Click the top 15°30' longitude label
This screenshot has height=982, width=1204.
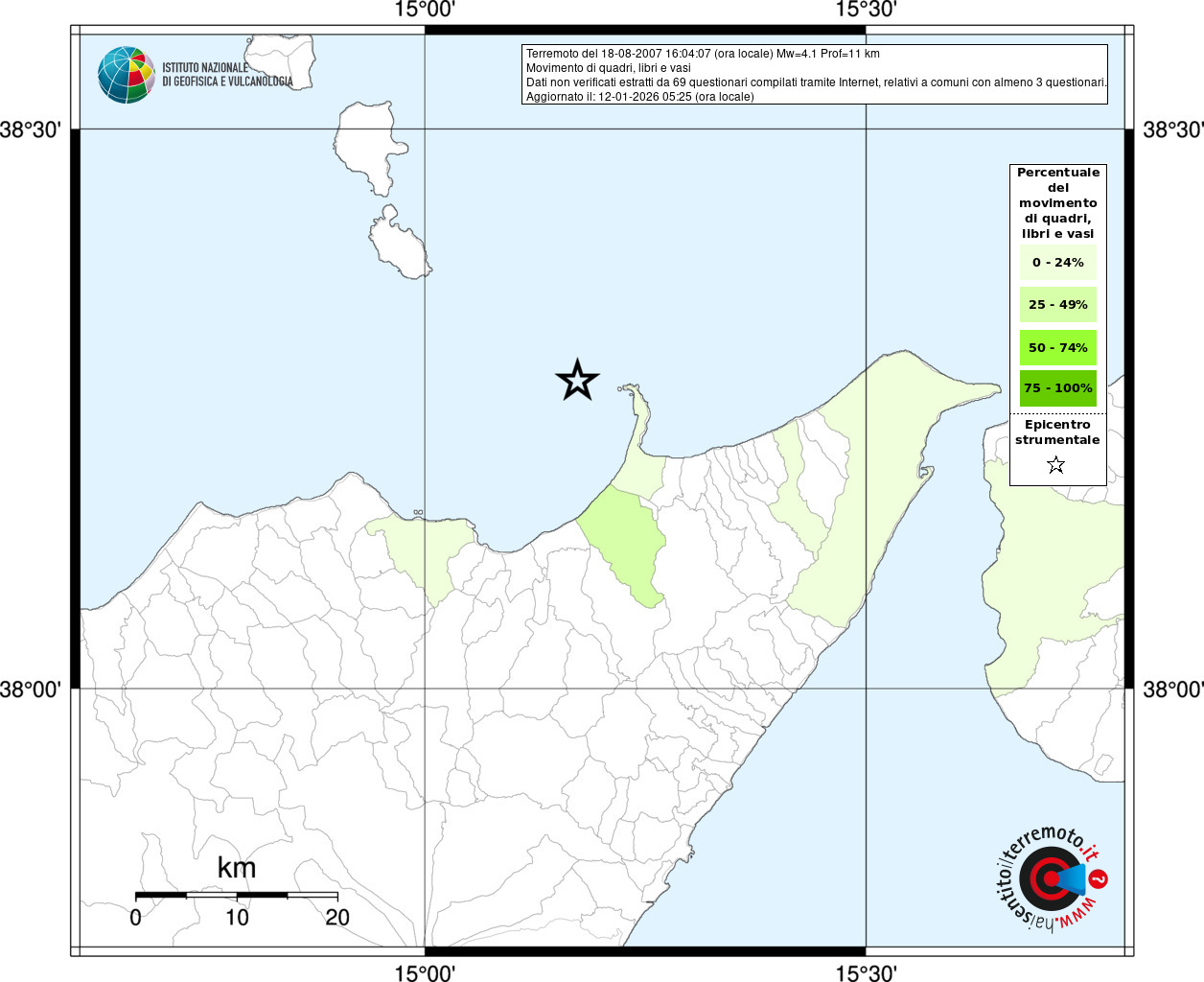(x=866, y=10)
